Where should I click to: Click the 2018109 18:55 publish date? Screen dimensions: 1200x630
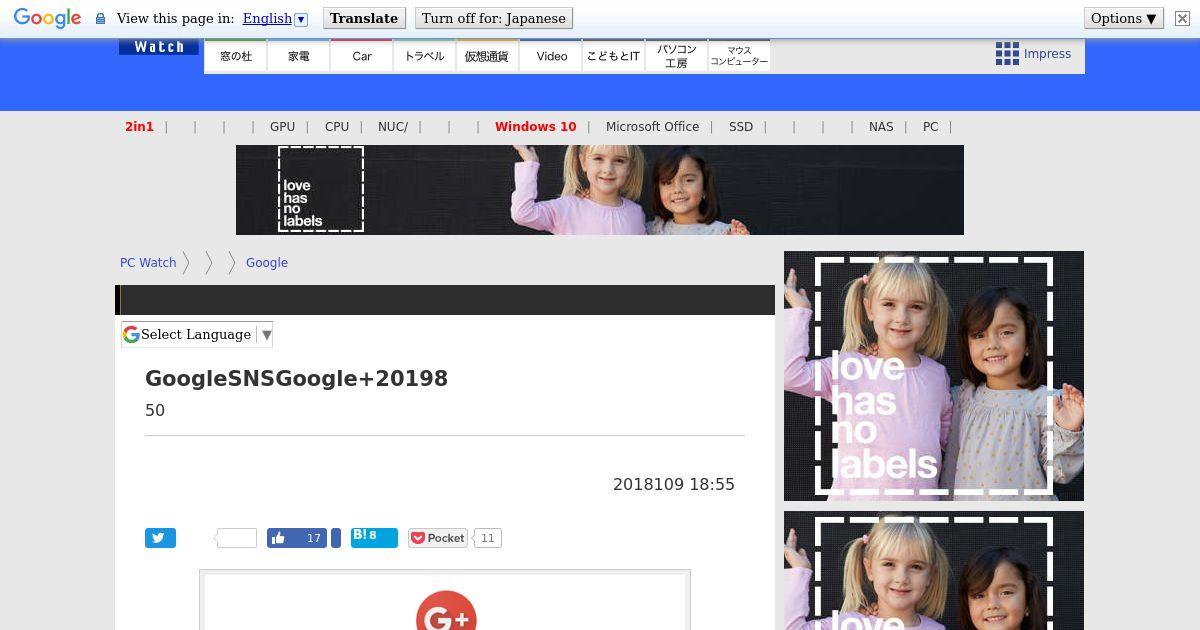pyautogui.click(x=674, y=484)
